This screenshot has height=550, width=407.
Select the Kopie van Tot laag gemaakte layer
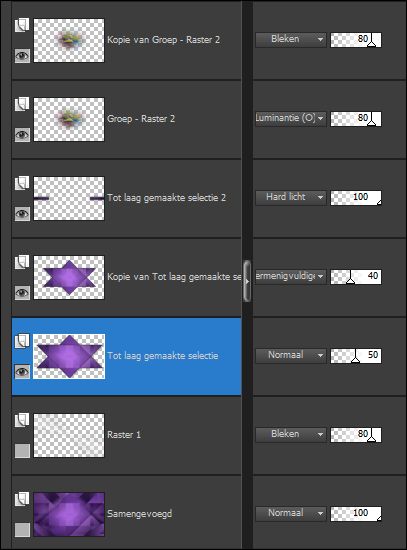(x=174, y=277)
